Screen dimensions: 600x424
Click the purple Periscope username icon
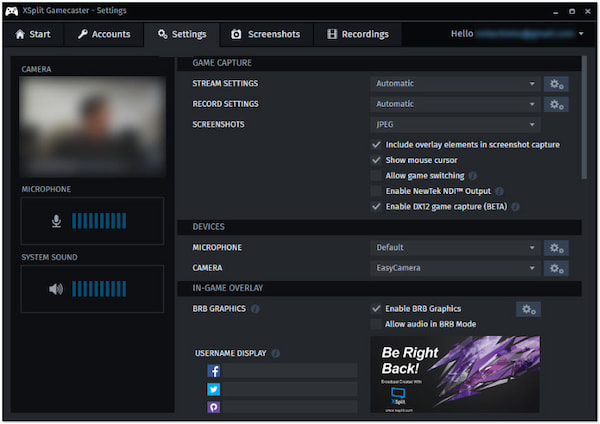tap(214, 407)
